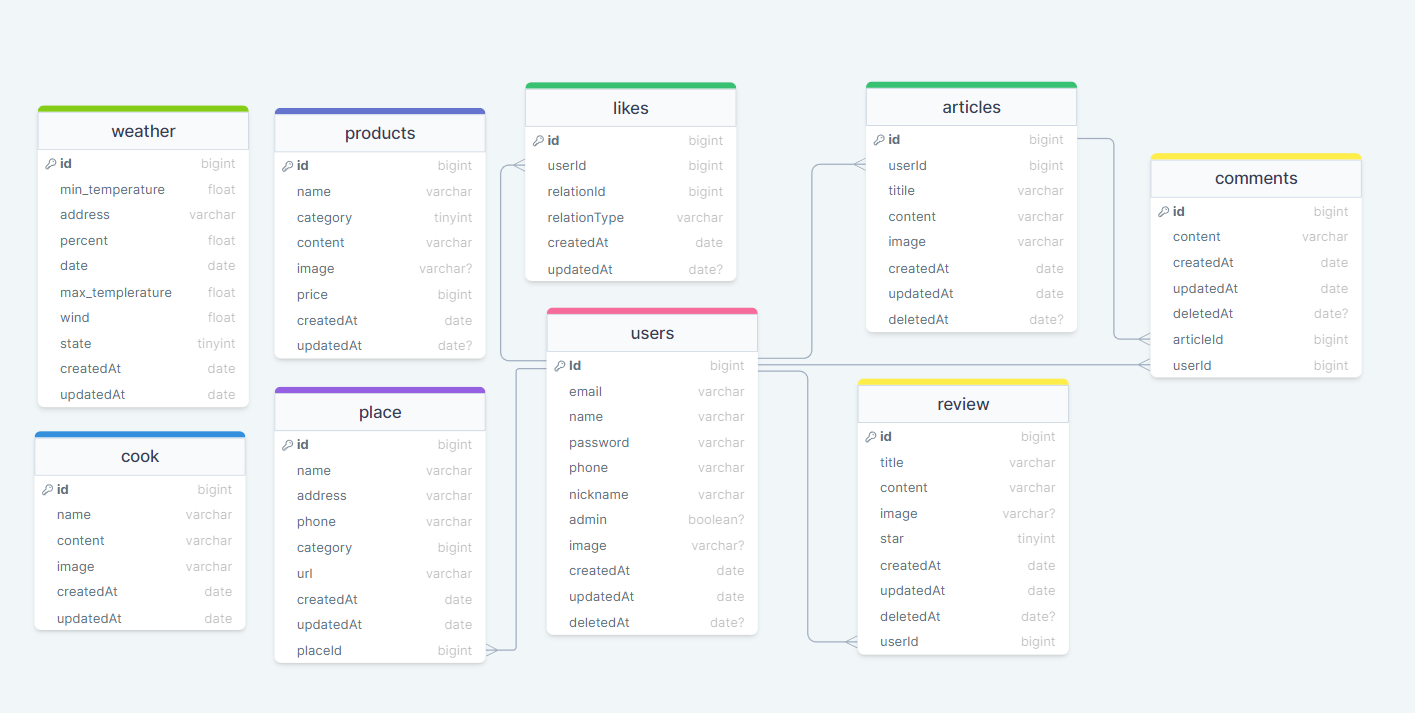Select the category column in products table
The image size is (1415, 713).
click(x=380, y=218)
